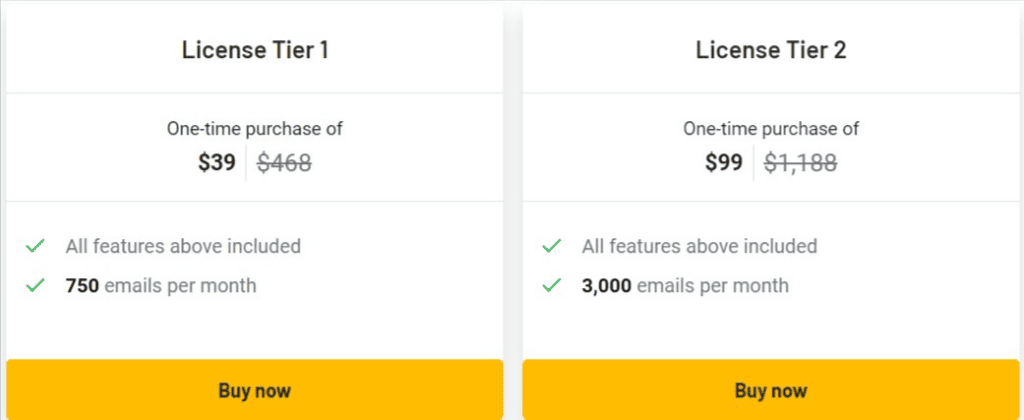The image size is (1024, 420).
Task: Click Buy now for License Tier 1
Action: tap(254, 390)
